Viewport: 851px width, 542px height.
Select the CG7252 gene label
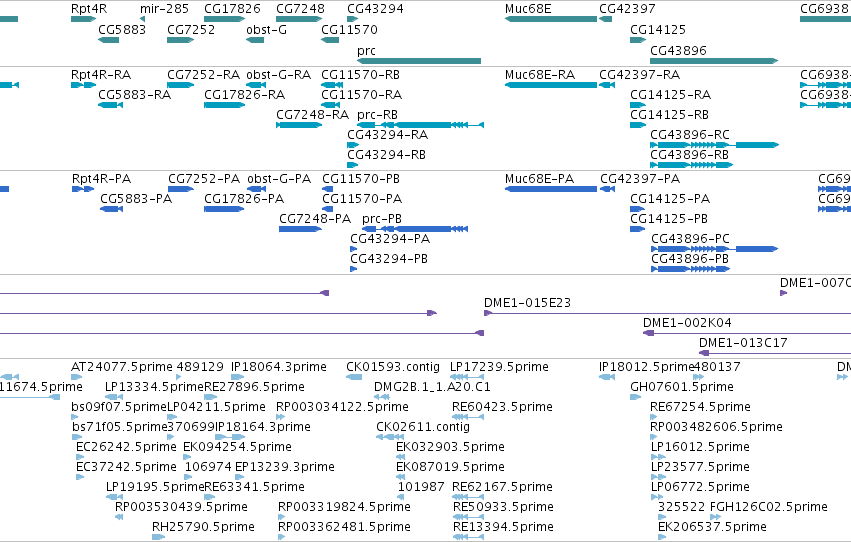click(x=191, y=29)
